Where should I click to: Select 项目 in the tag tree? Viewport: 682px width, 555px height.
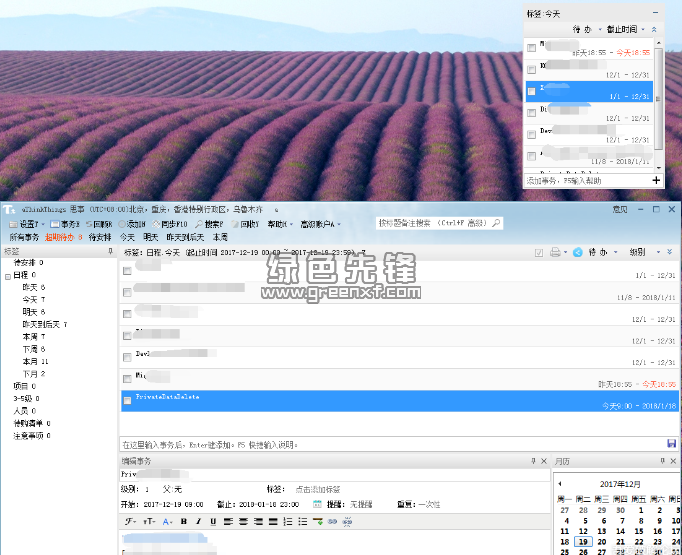coord(24,386)
